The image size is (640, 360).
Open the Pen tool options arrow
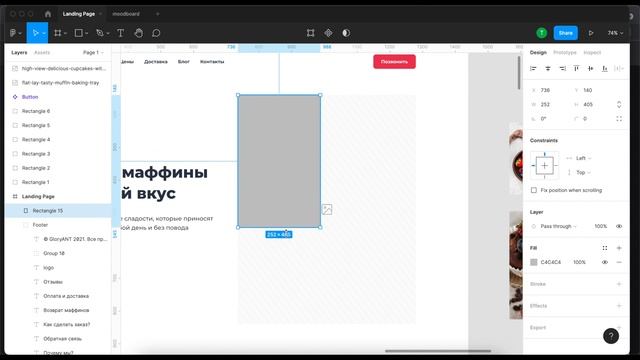[x=107, y=33]
